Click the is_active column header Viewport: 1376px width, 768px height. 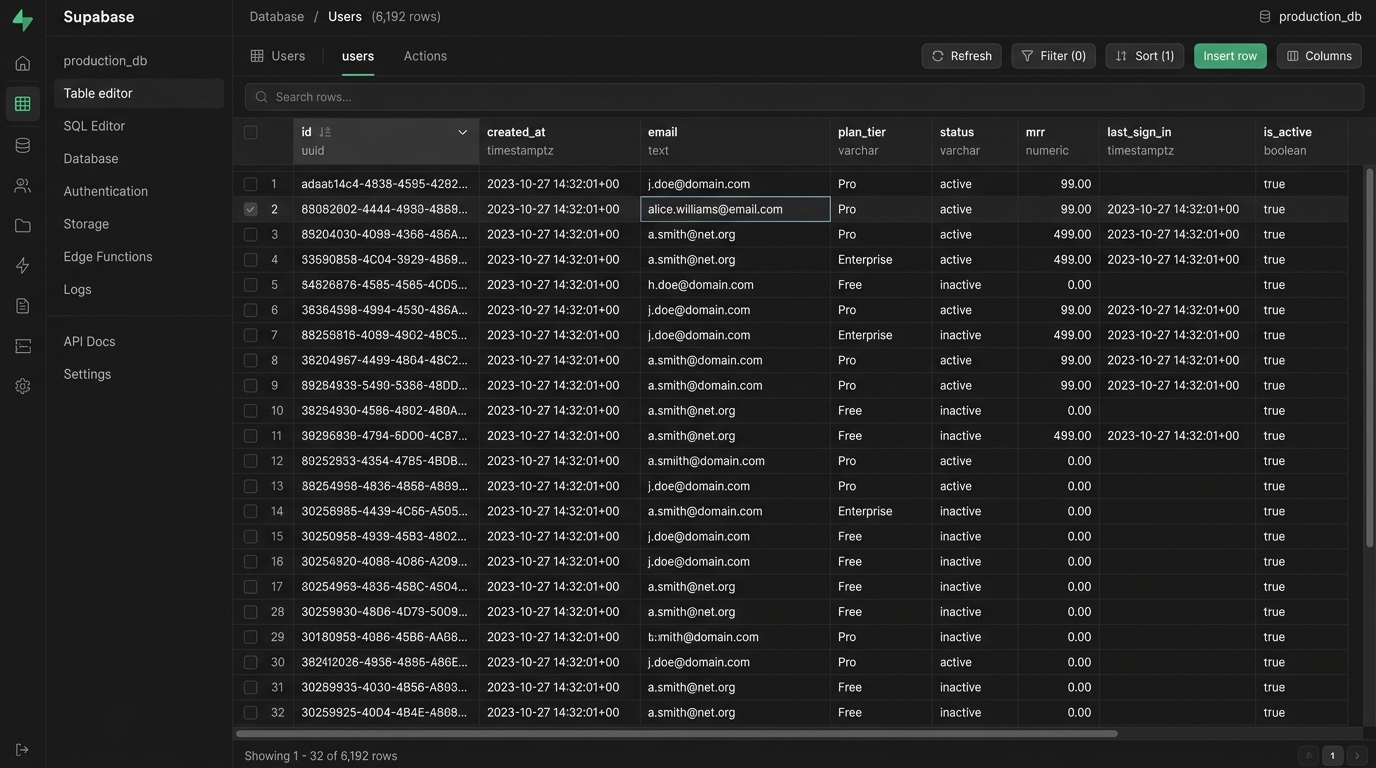click(x=1301, y=141)
